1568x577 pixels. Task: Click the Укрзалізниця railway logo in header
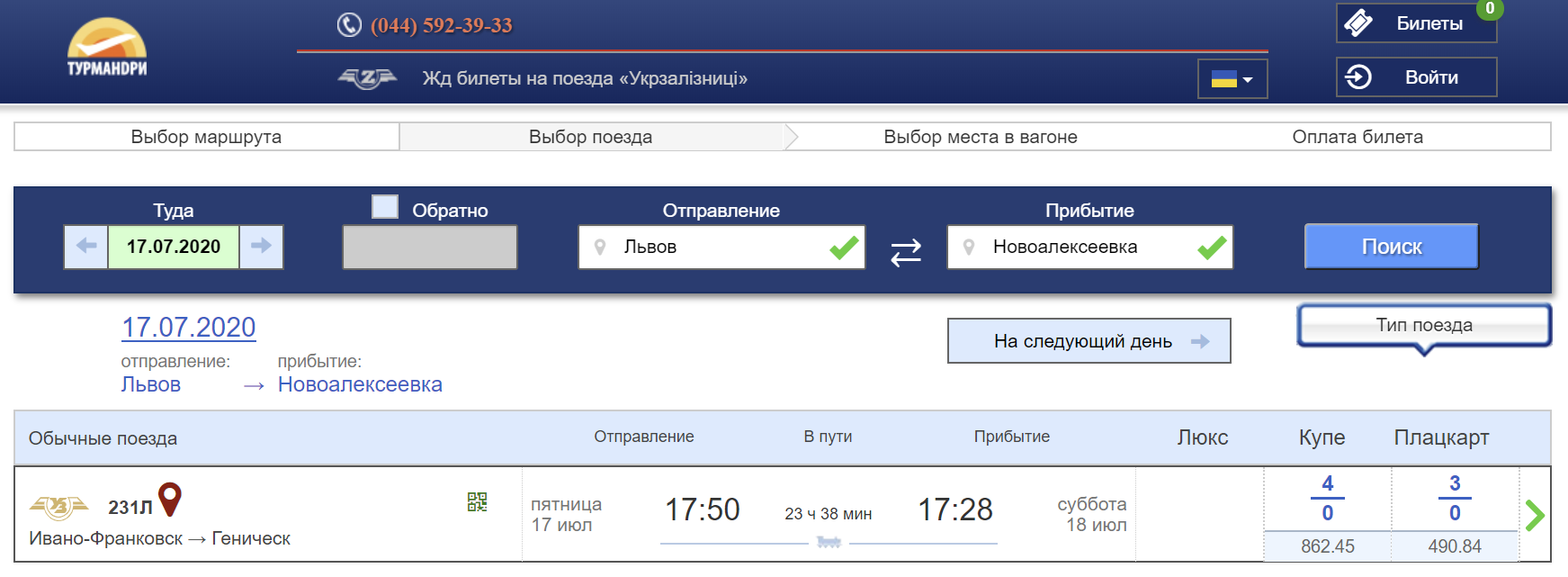[x=367, y=79]
